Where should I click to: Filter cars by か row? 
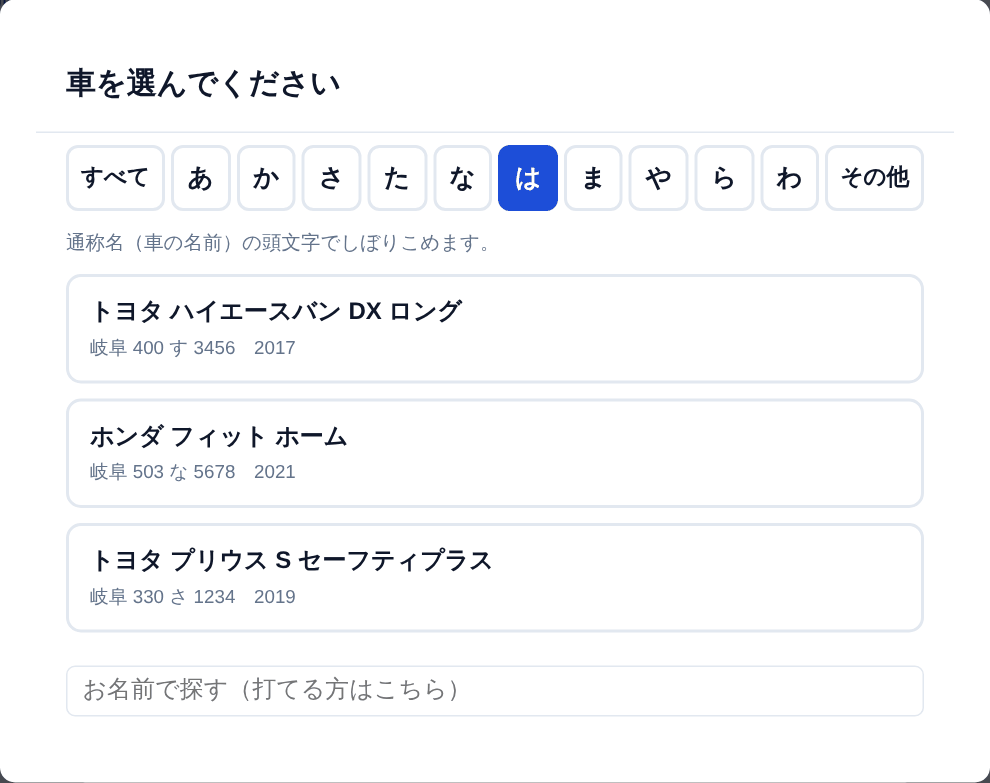pyautogui.click(x=266, y=178)
